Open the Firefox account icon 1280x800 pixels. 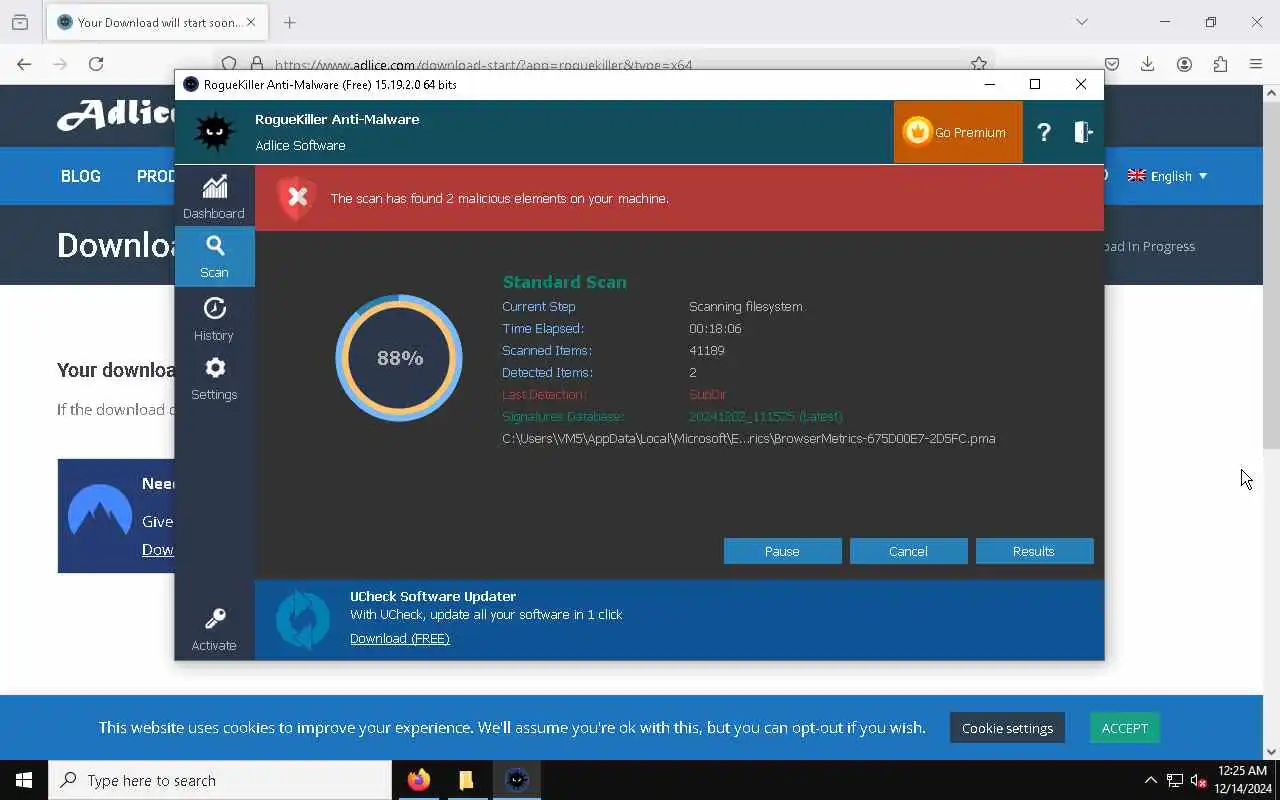tap(1184, 64)
